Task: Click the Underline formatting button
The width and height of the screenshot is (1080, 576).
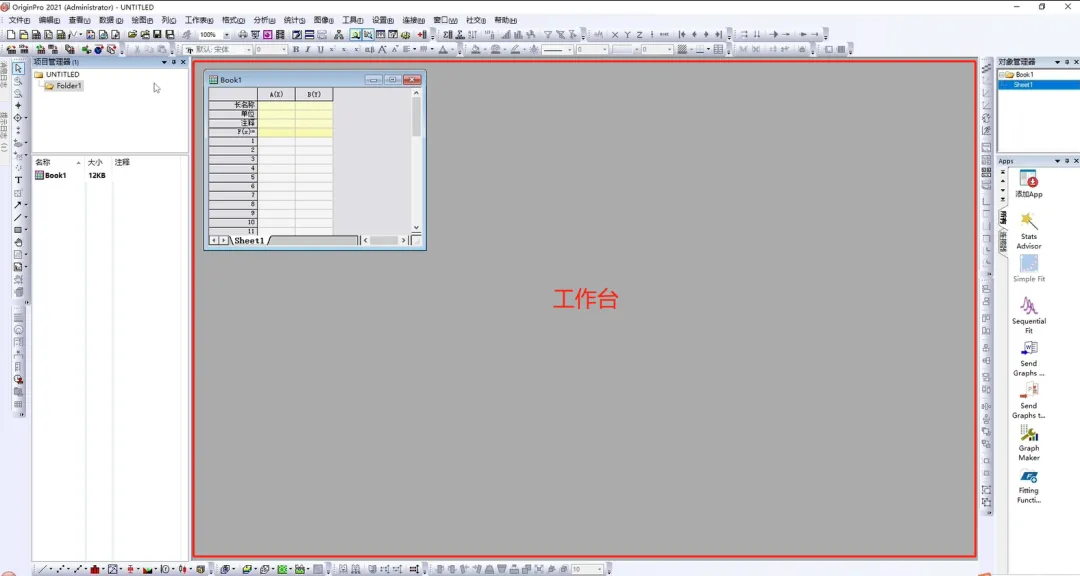Action: click(x=319, y=49)
